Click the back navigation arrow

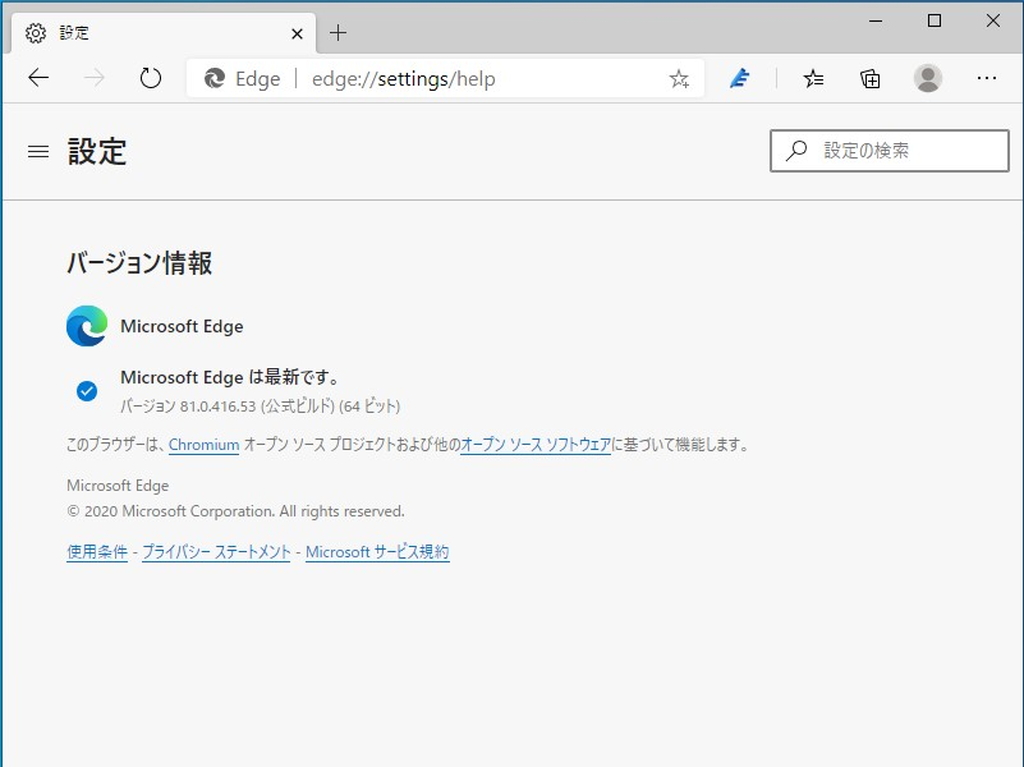pos(38,78)
